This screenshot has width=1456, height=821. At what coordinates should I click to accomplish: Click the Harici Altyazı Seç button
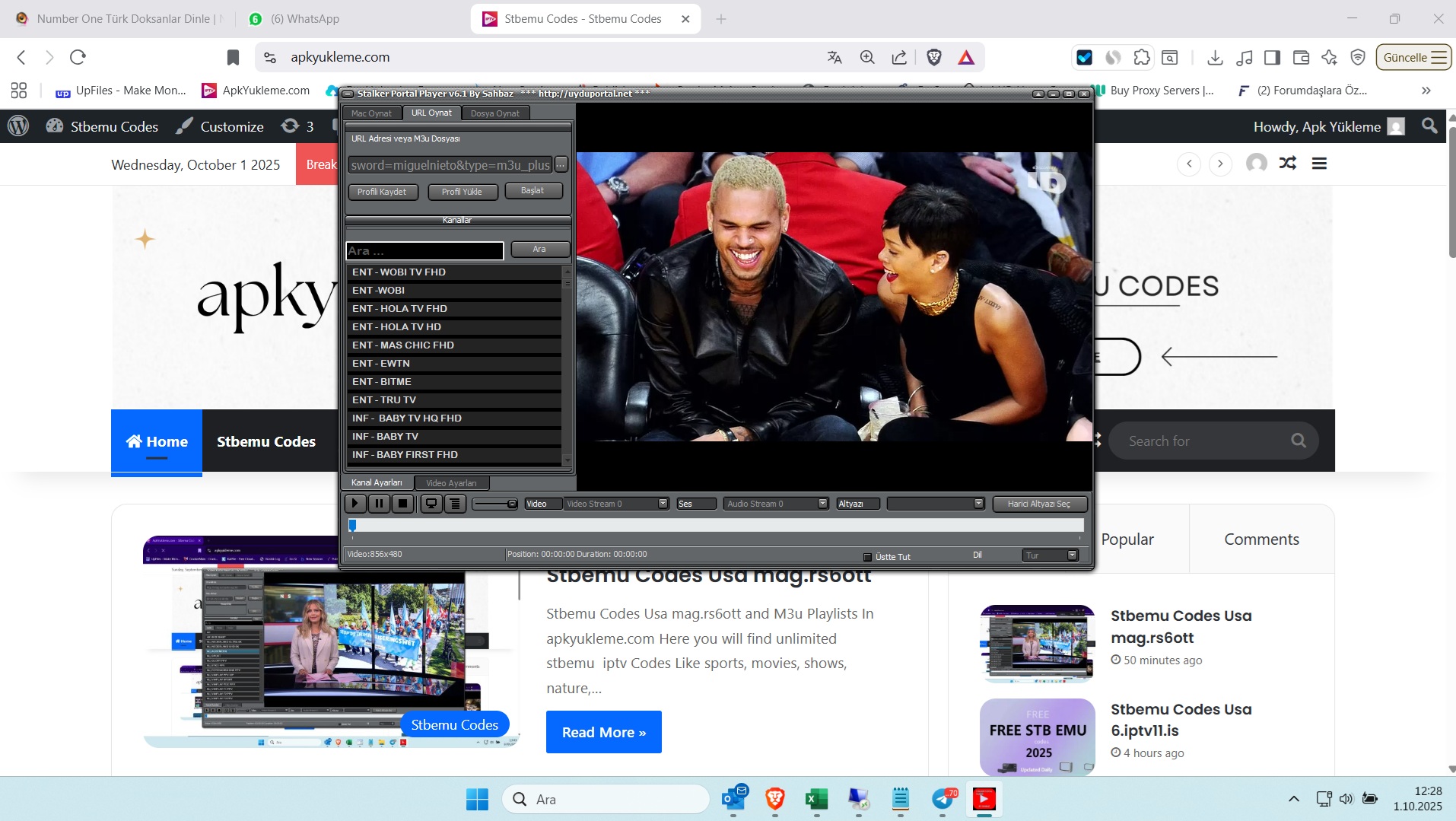[x=1039, y=504]
